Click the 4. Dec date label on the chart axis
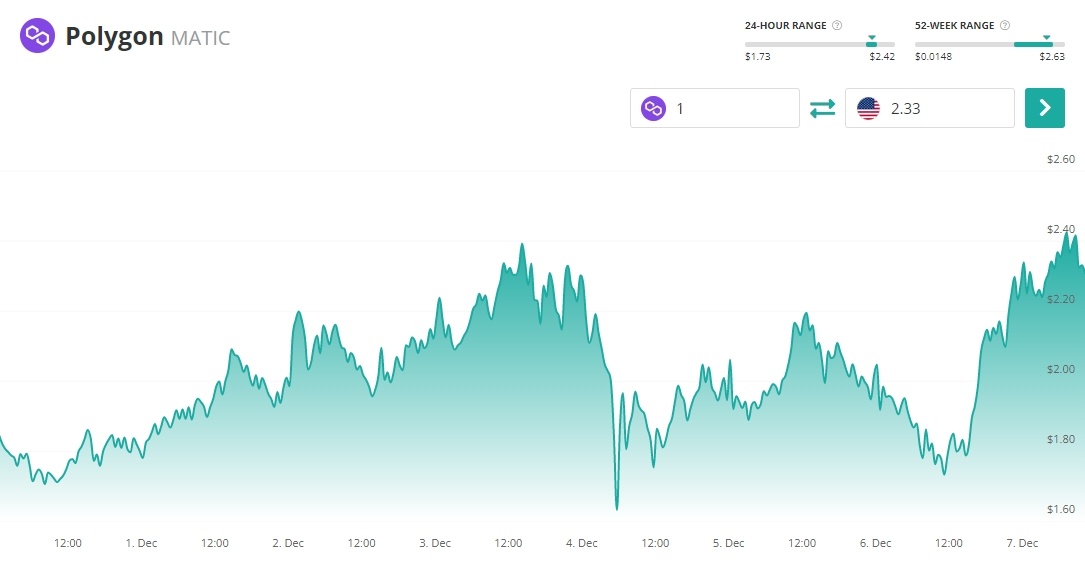The height and width of the screenshot is (562, 1085). pos(581,543)
